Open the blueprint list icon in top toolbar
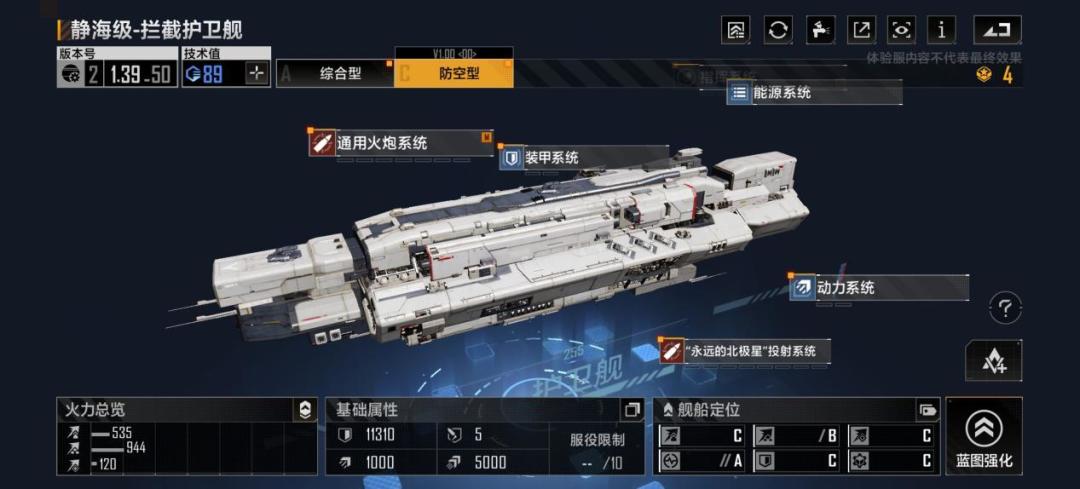 (736, 30)
